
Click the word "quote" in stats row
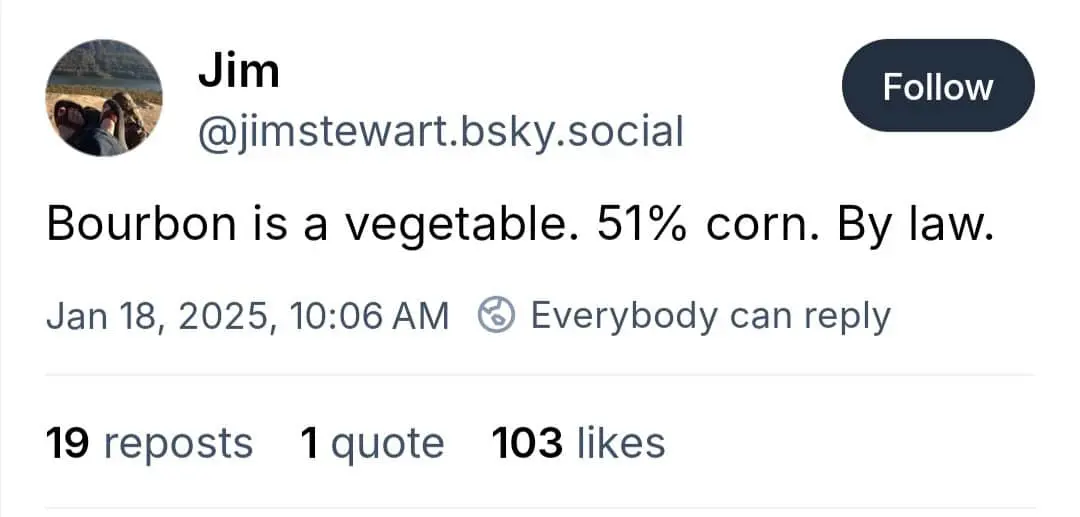point(387,442)
